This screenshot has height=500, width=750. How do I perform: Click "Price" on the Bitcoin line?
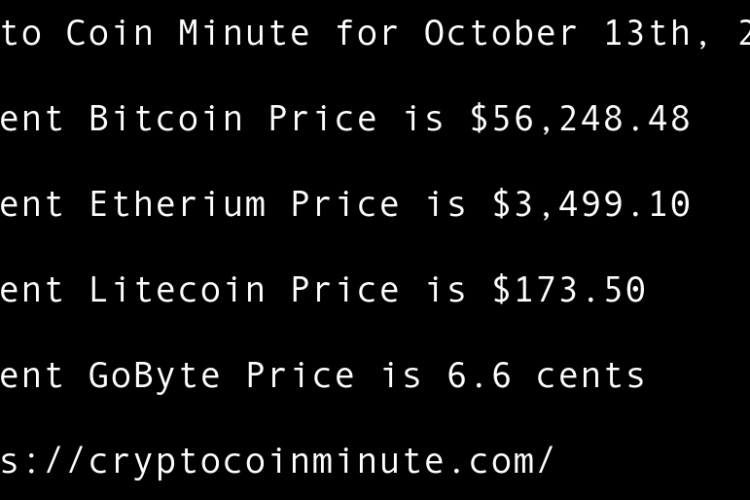[x=323, y=119]
